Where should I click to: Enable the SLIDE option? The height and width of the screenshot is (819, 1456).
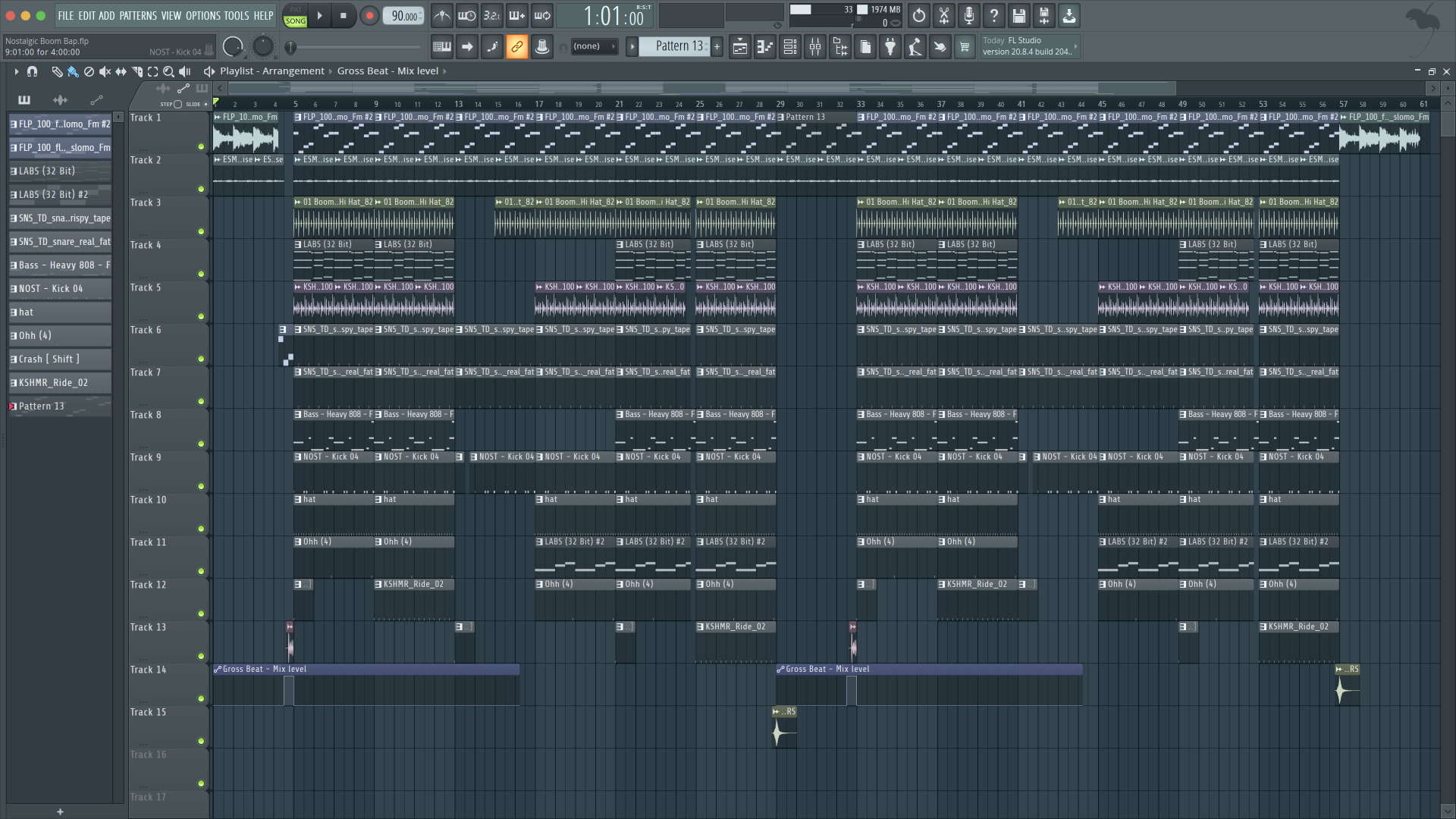click(206, 104)
